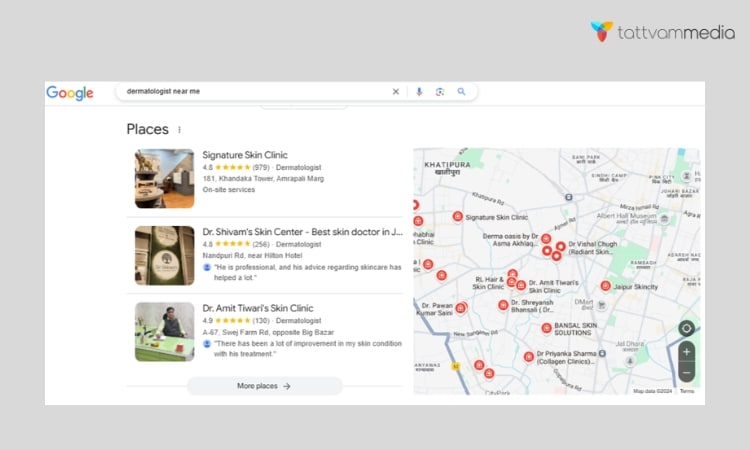Click the '181, Khandaka Tower, Amrapali Marg' address
The image size is (750, 450).
(263, 178)
